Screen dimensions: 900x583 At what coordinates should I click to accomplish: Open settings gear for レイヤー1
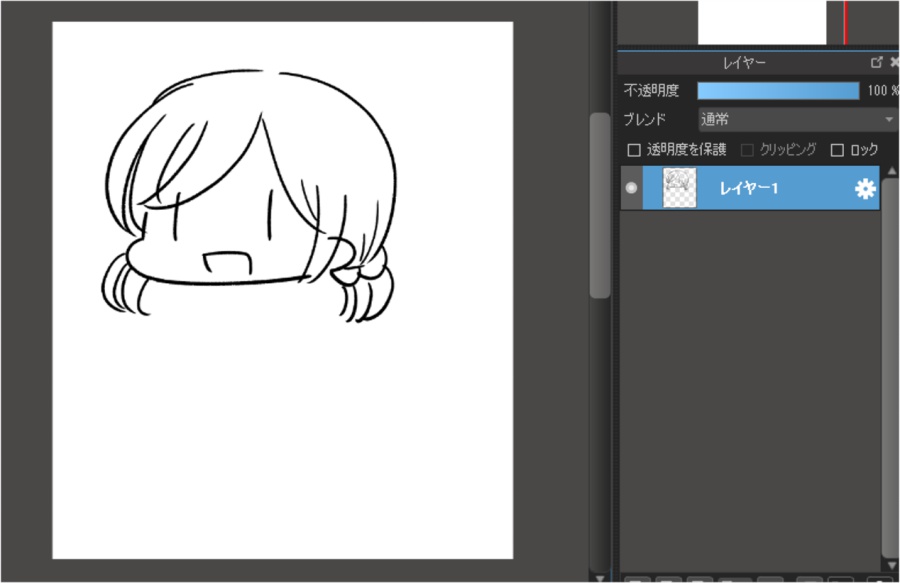(x=865, y=189)
